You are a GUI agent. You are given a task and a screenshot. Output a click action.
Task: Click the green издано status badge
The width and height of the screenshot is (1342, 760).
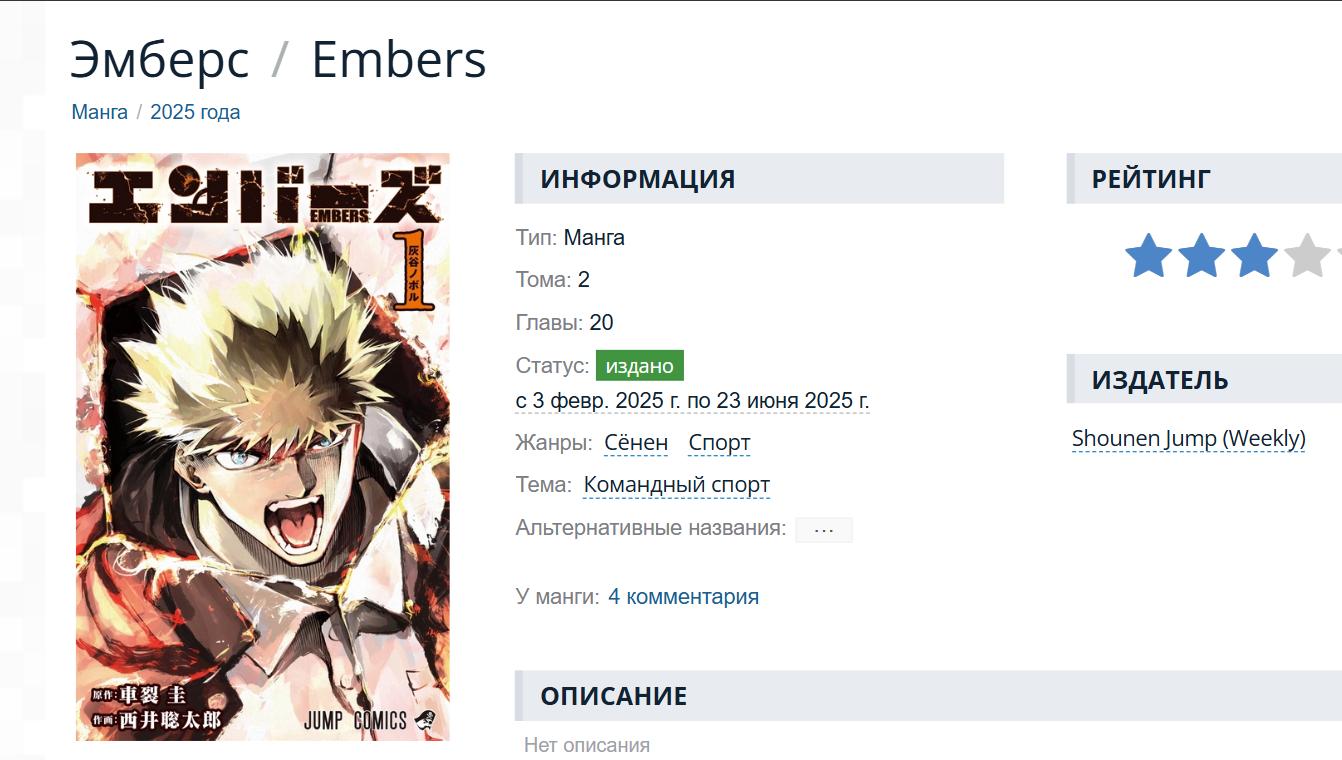pyautogui.click(x=640, y=366)
